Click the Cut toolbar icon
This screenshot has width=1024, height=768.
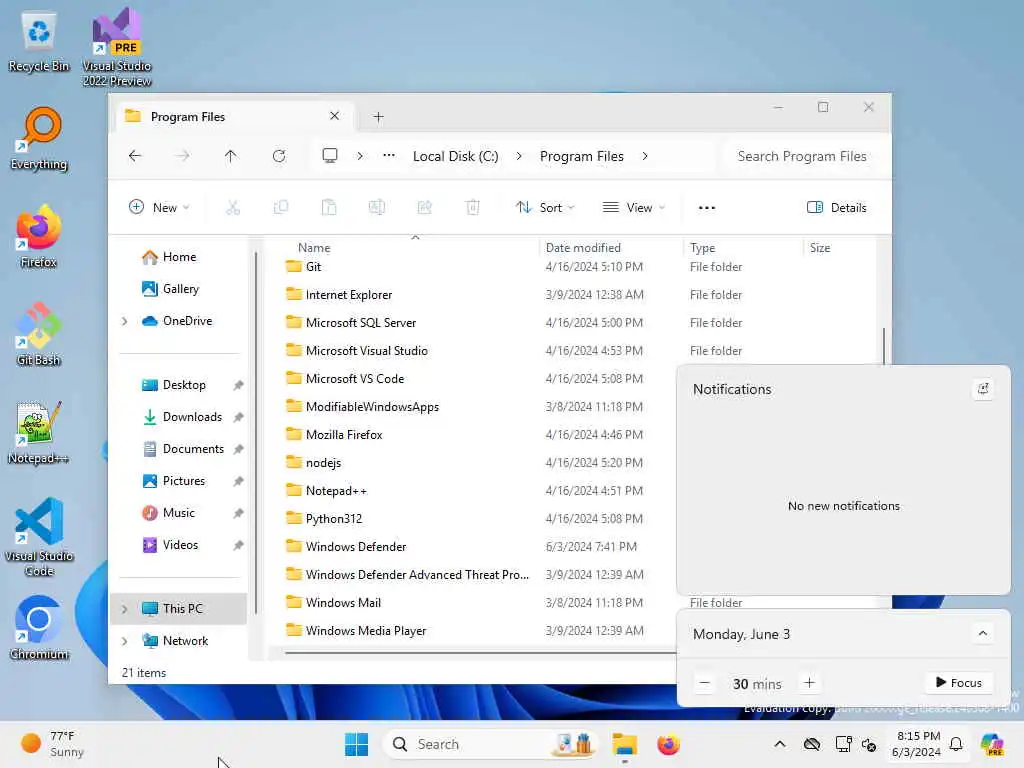[232, 208]
